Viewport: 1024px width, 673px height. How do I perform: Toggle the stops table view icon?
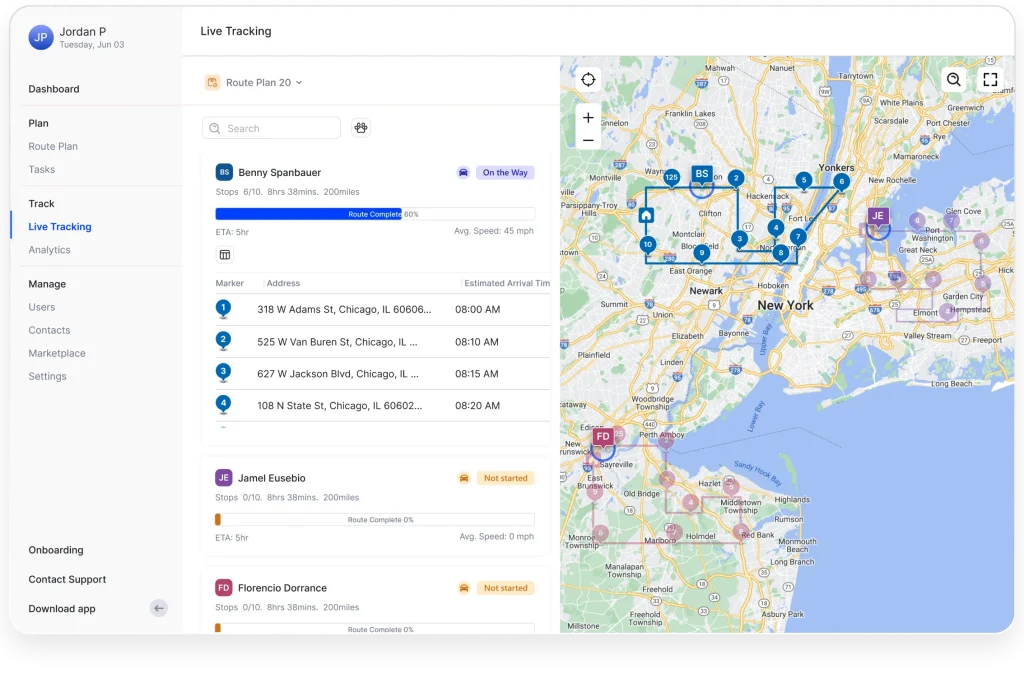click(225, 255)
